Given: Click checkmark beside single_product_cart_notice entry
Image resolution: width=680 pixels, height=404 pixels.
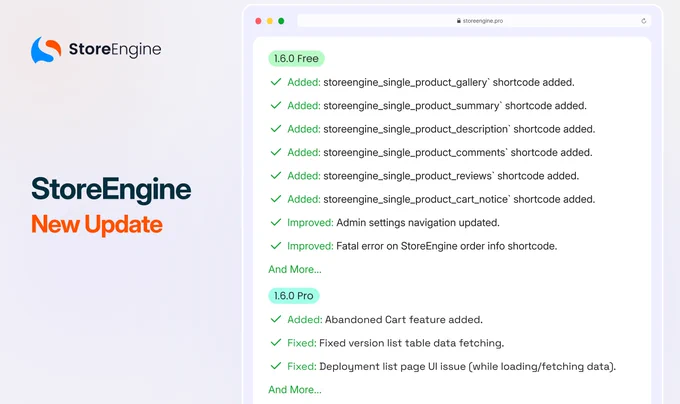Looking at the screenshot, I should tap(276, 199).
